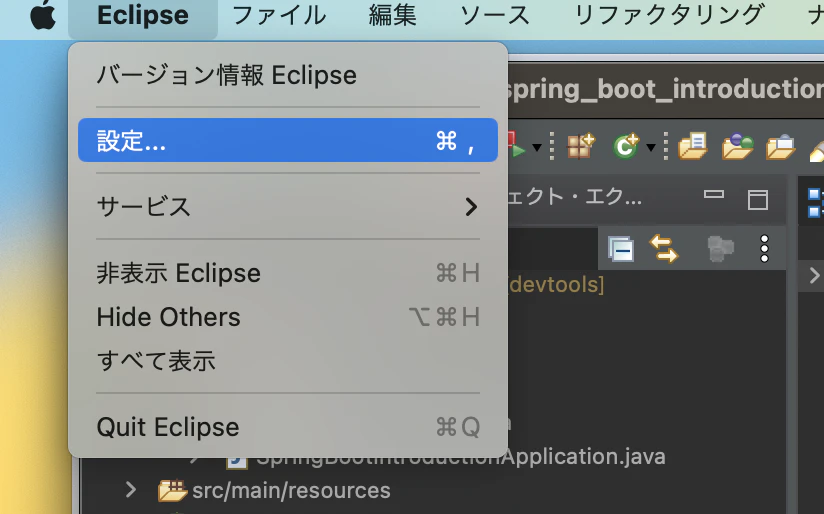Click the New Java Class icon
This screenshot has height=514, width=824.
click(626, 146)
